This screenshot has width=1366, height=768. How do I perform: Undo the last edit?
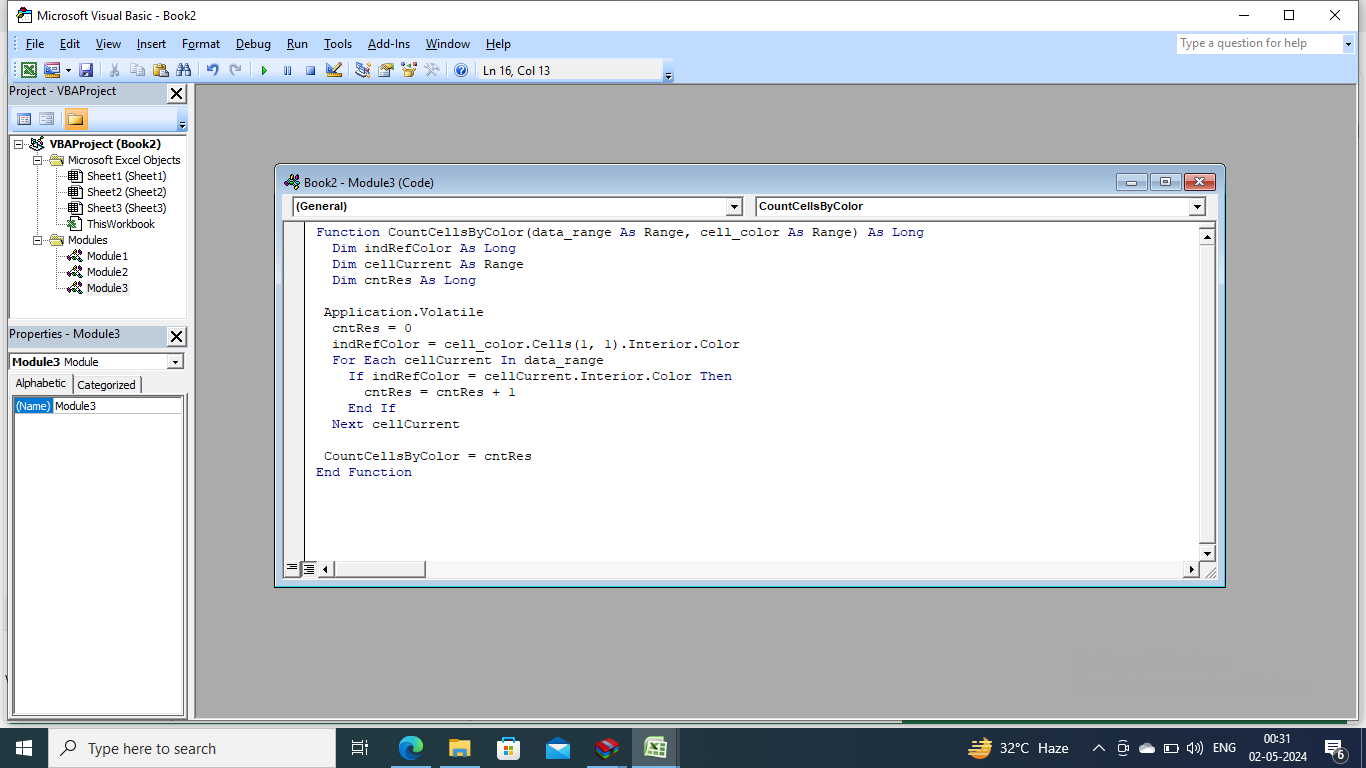(x=212, y=70)
